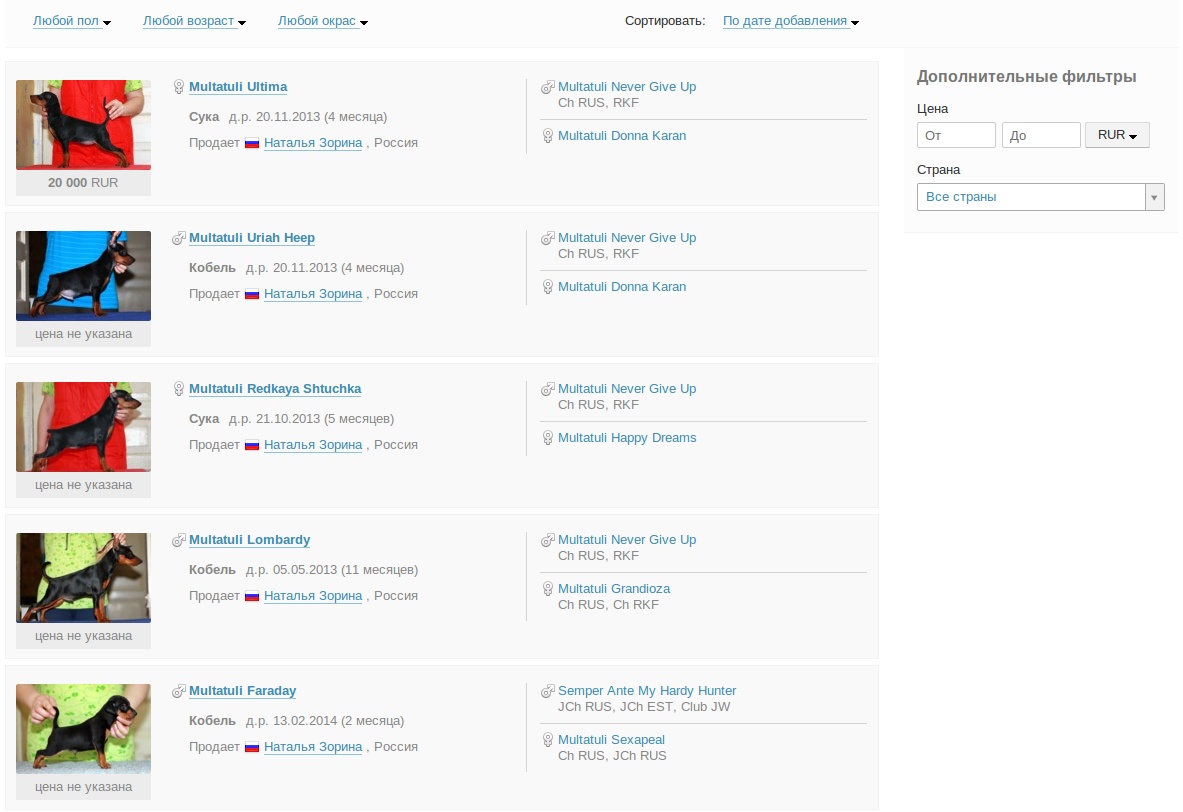Click the female icon beside Multatuli Grandioza
This screenshot has width=1183, height=812.
pyautogui.click(x=548, y=589)
